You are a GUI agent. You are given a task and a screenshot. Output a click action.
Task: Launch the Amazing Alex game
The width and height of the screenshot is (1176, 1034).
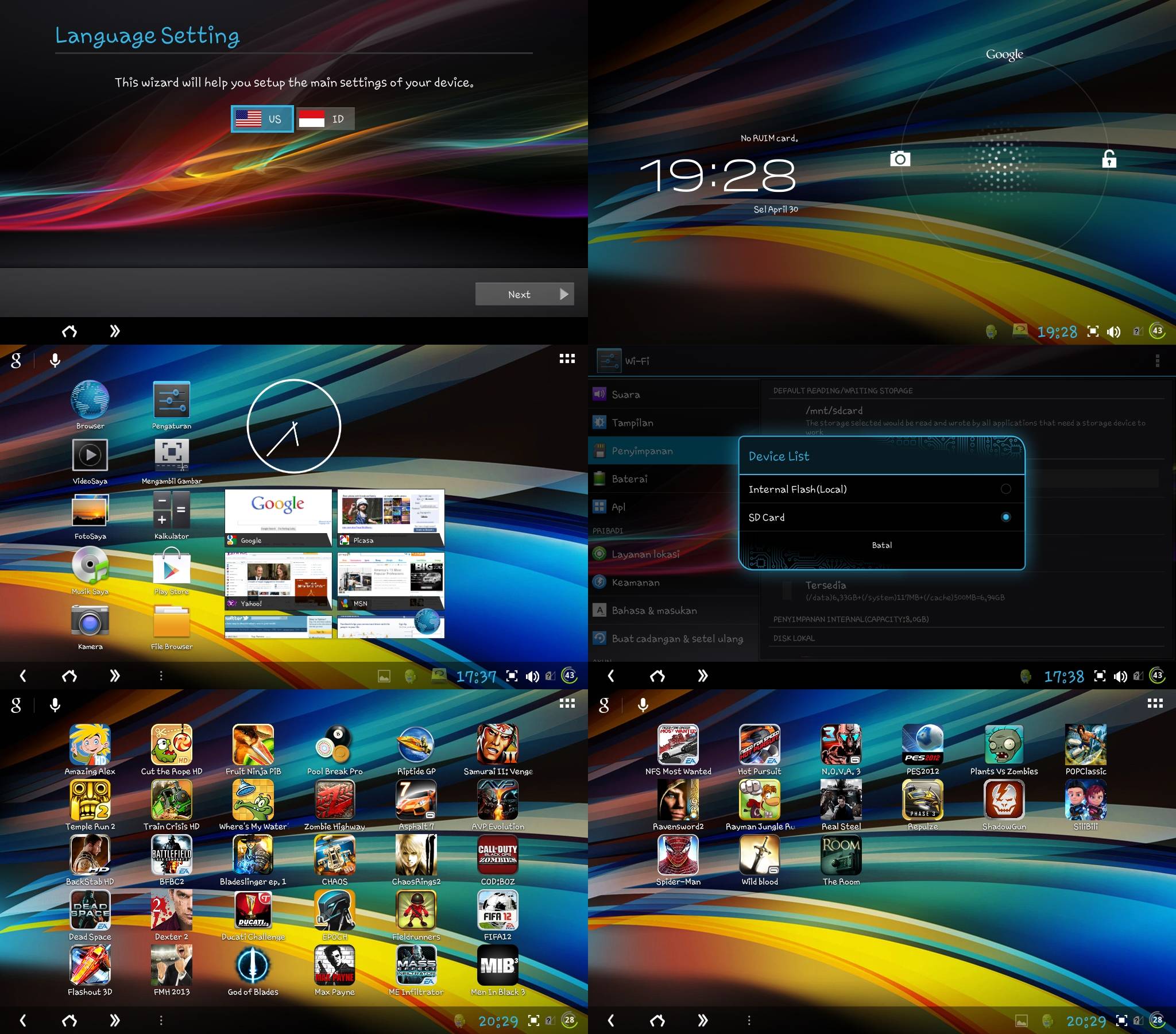click(x=90, y=750)
